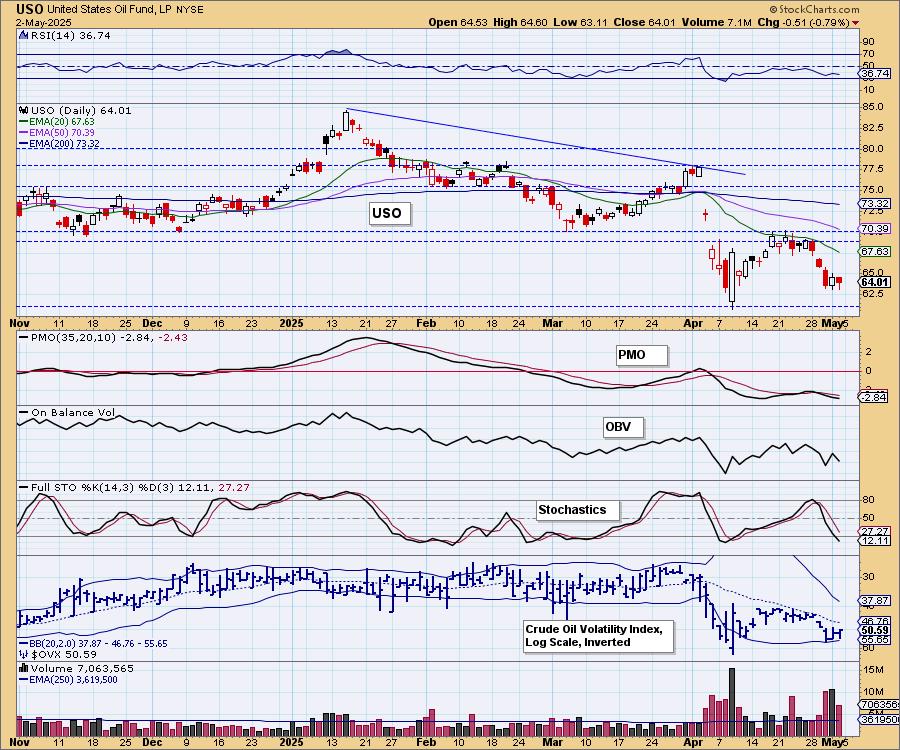This screenshot has height=750, width=900.
Task: Click the 27.27 stochastic %D value tag
Action: click(875, 531)
